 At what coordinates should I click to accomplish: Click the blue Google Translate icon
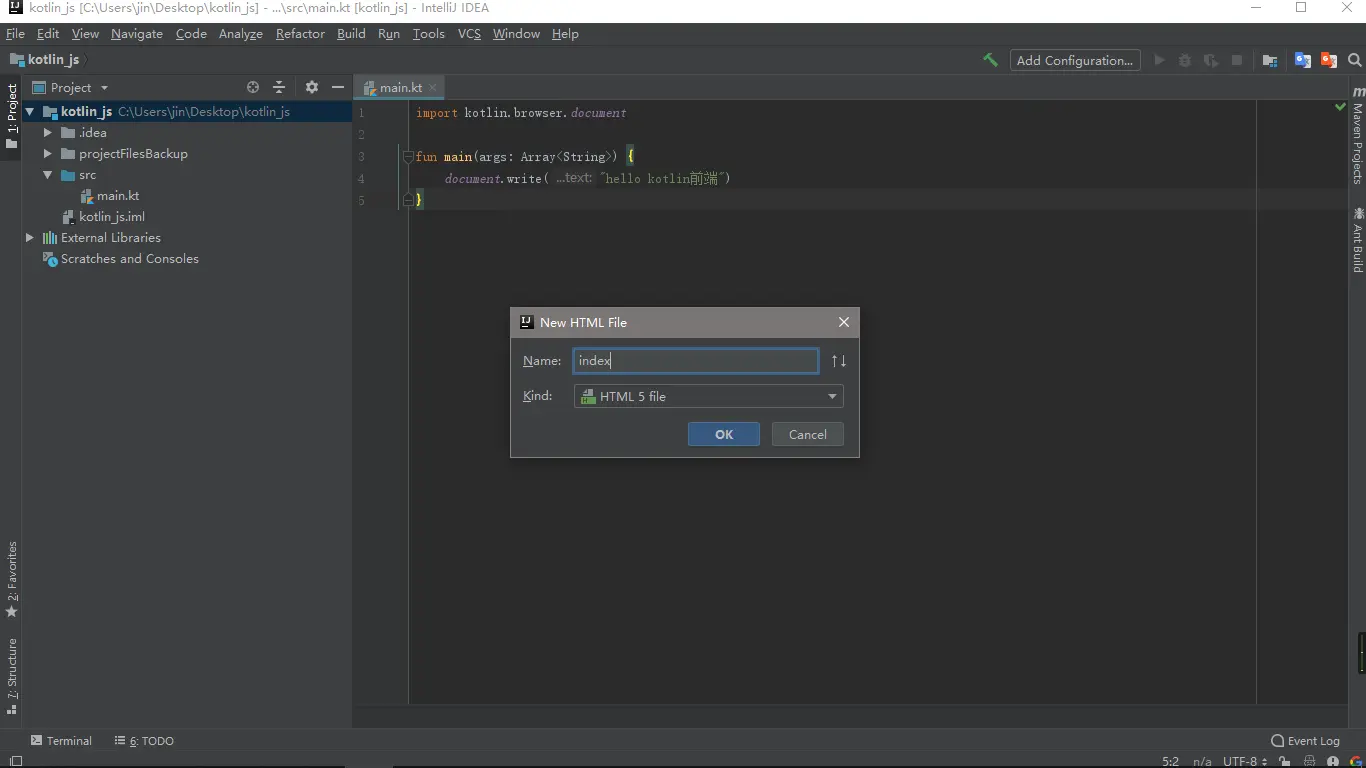coord(1303,60)
